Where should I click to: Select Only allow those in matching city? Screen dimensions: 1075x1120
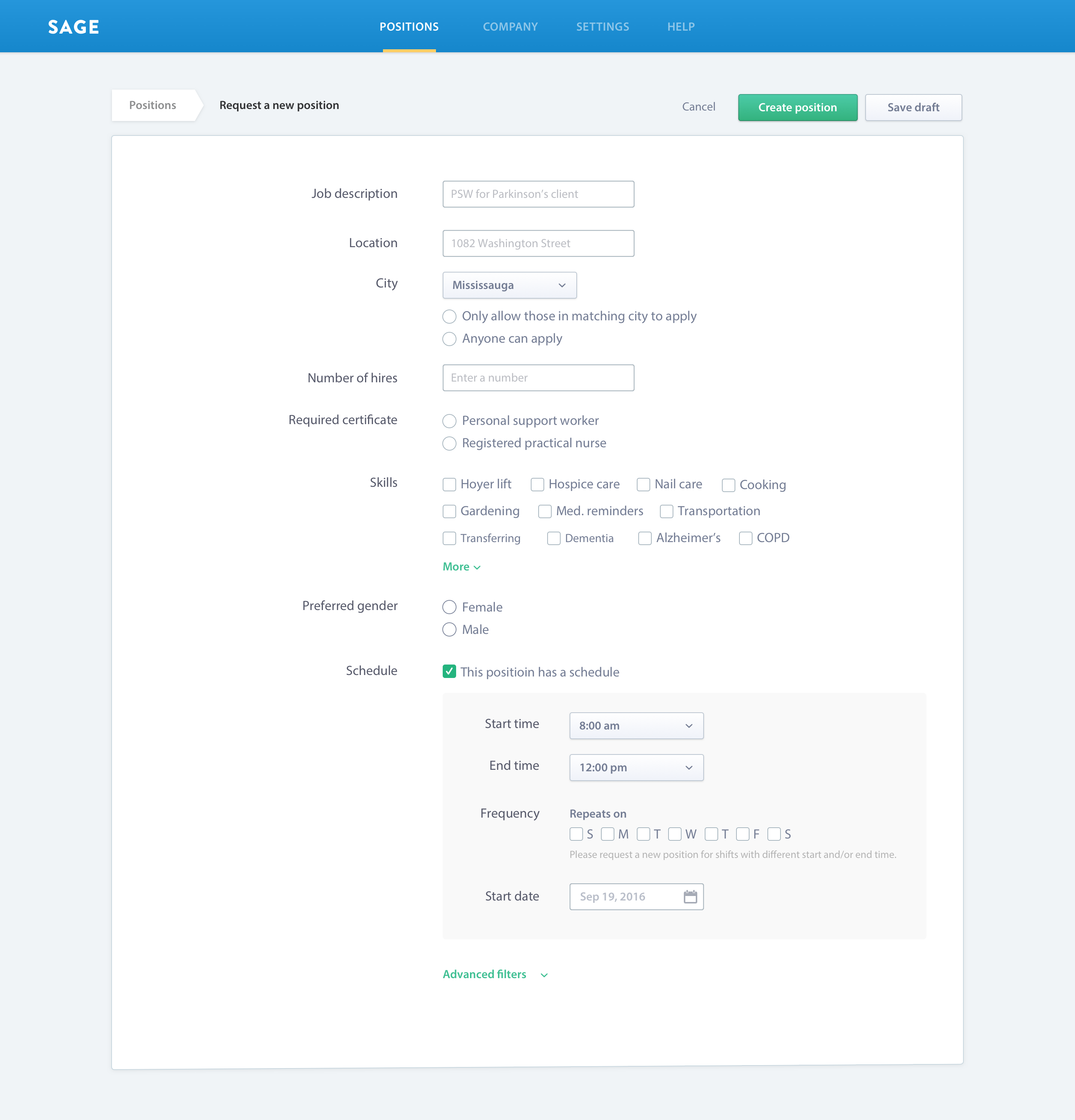(449, 317)
